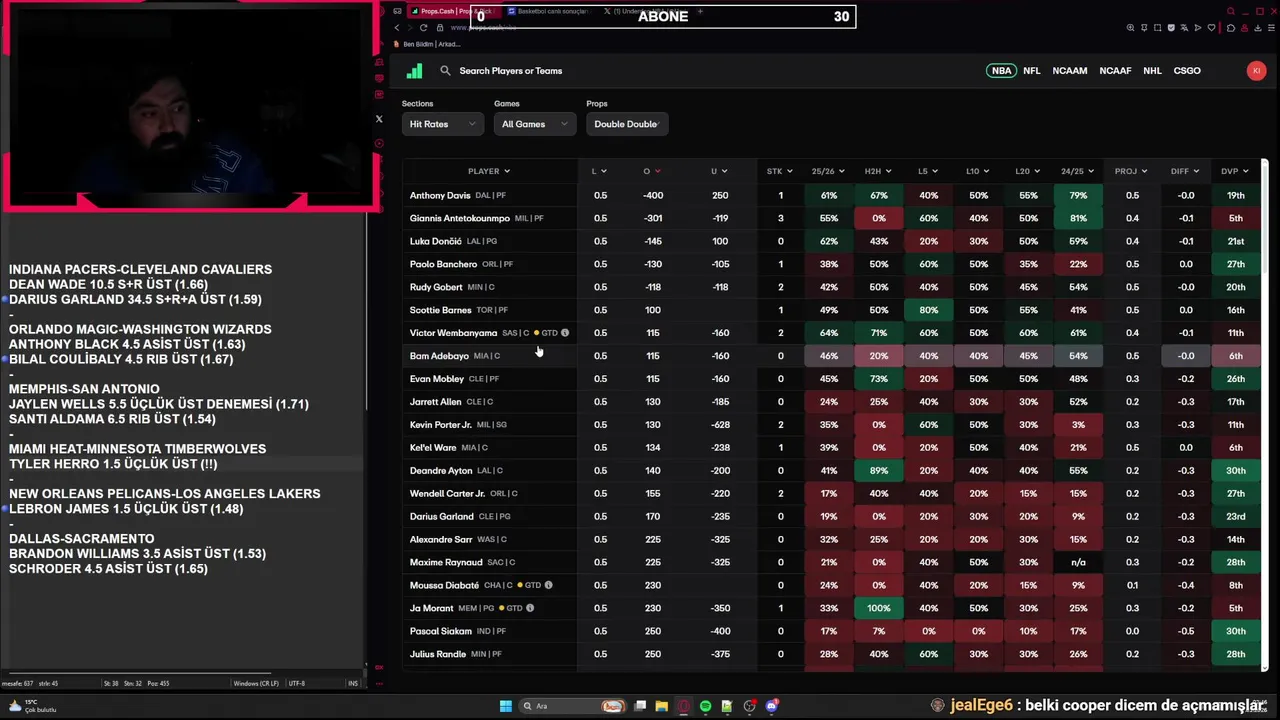Click info icon next to Victor Wembanyama
Image resolution: width=1280 pixels, height=720 pixels.
click(x=565, y=333)
